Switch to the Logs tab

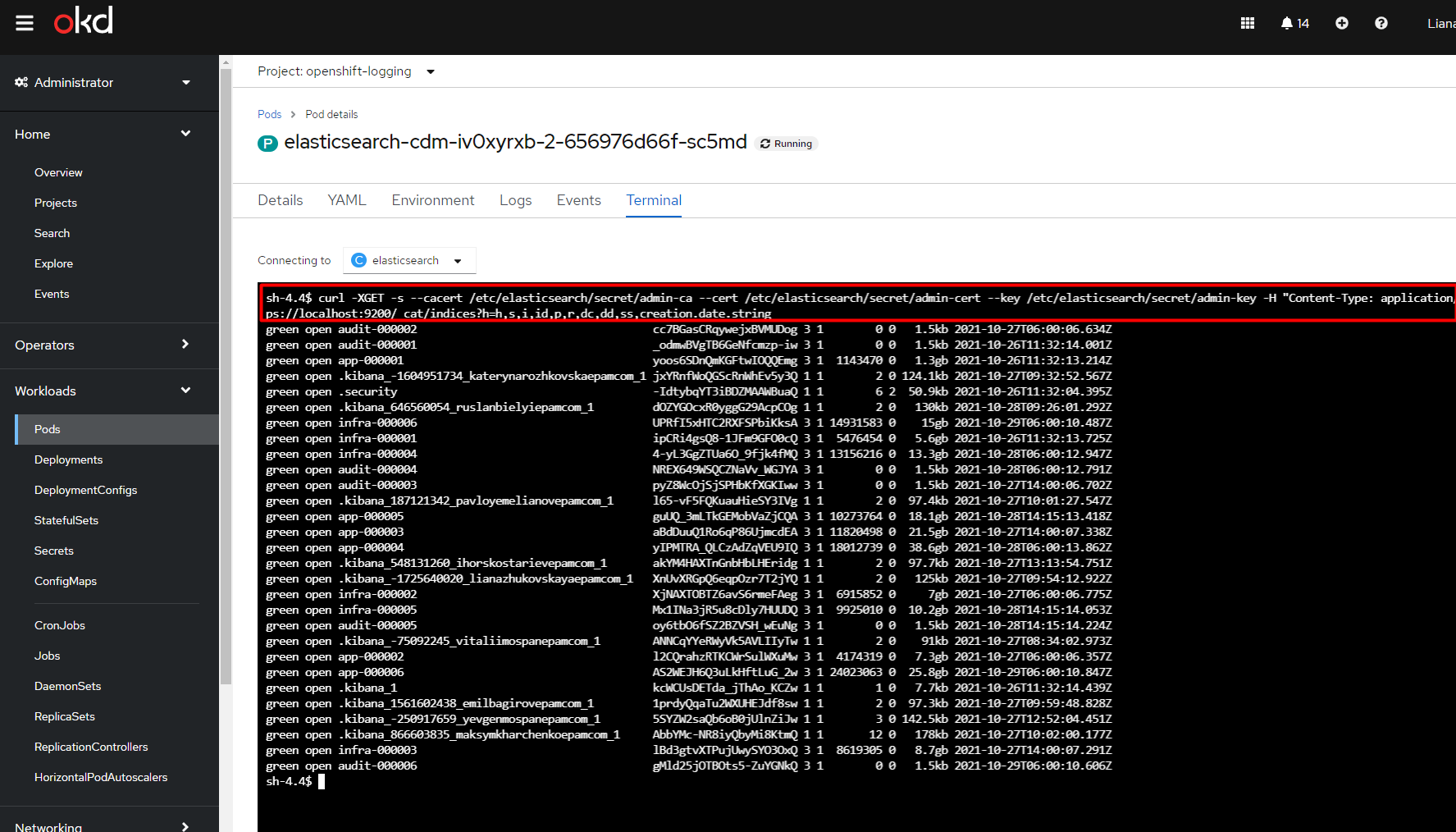tap(515, 200)
